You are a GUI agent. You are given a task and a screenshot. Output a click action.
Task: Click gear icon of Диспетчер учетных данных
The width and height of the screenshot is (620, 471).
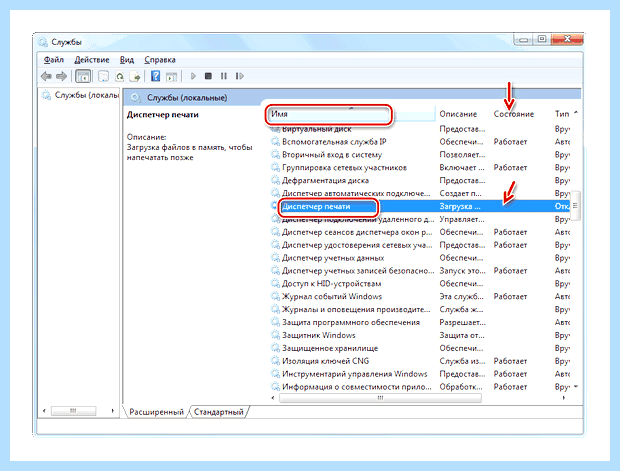click(275, 258)
